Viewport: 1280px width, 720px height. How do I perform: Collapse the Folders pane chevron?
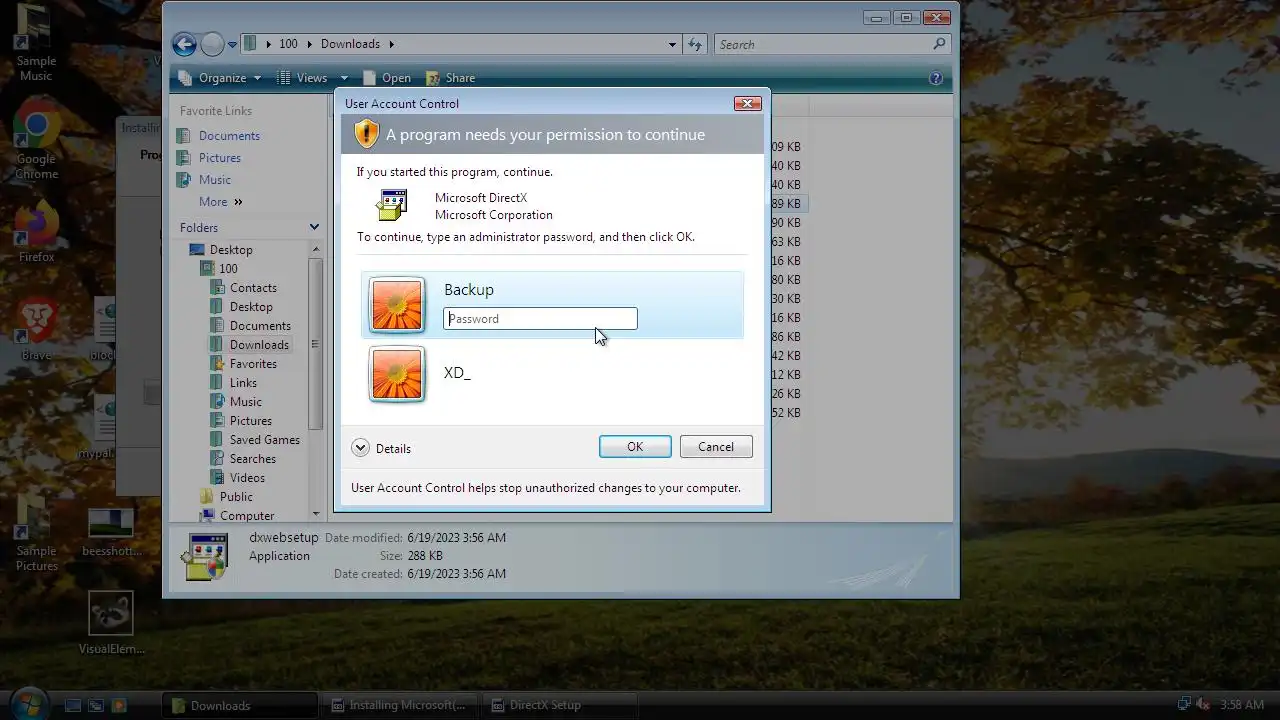point(314,228)
